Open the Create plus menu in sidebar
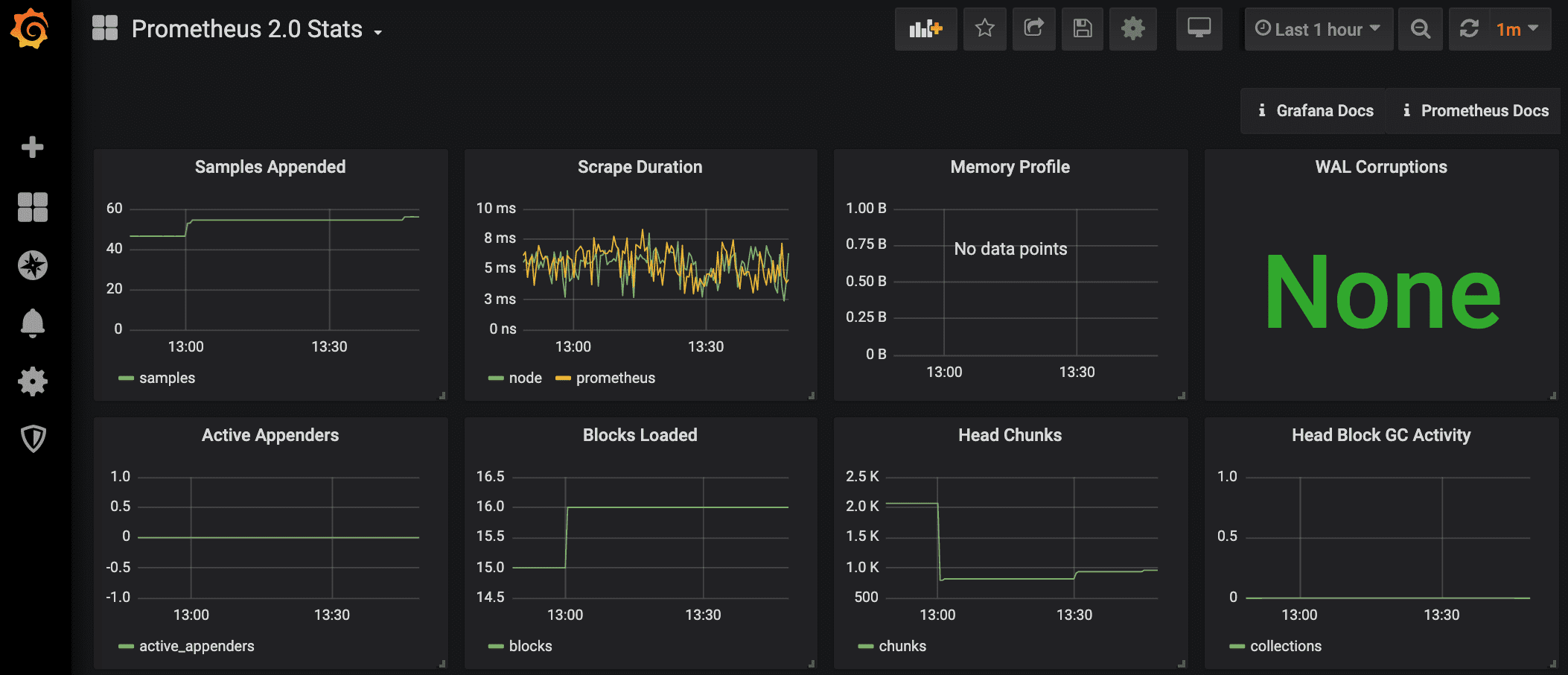 point(32,147)
